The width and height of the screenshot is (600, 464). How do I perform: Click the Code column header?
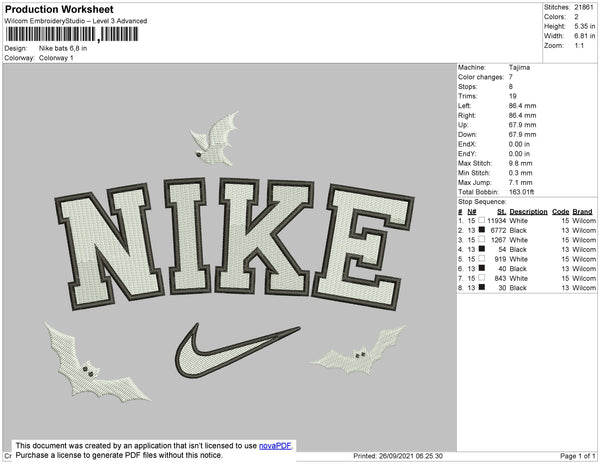pos(561,212)
